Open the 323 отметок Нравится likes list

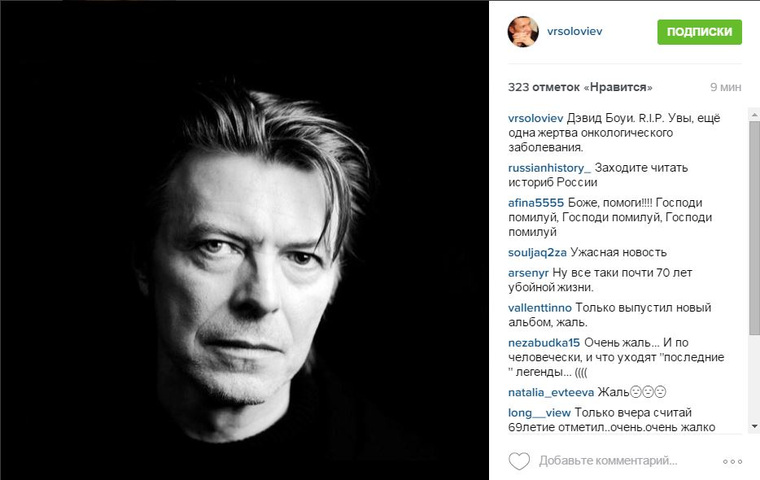coord(580,87)
